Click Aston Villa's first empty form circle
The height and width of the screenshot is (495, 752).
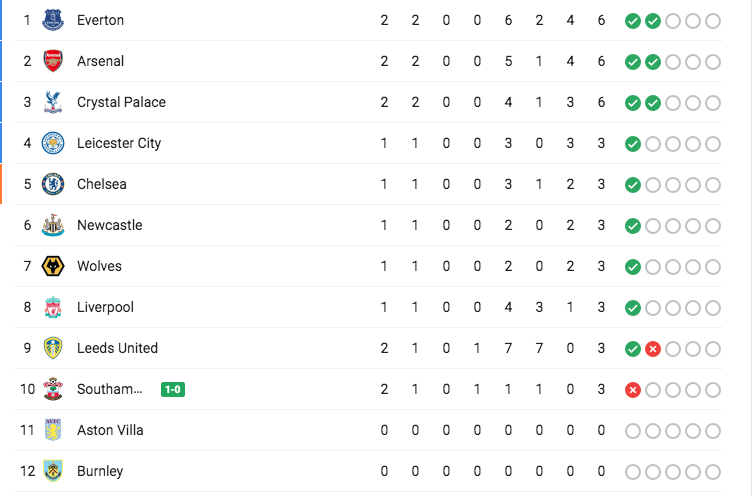(632, 430)
